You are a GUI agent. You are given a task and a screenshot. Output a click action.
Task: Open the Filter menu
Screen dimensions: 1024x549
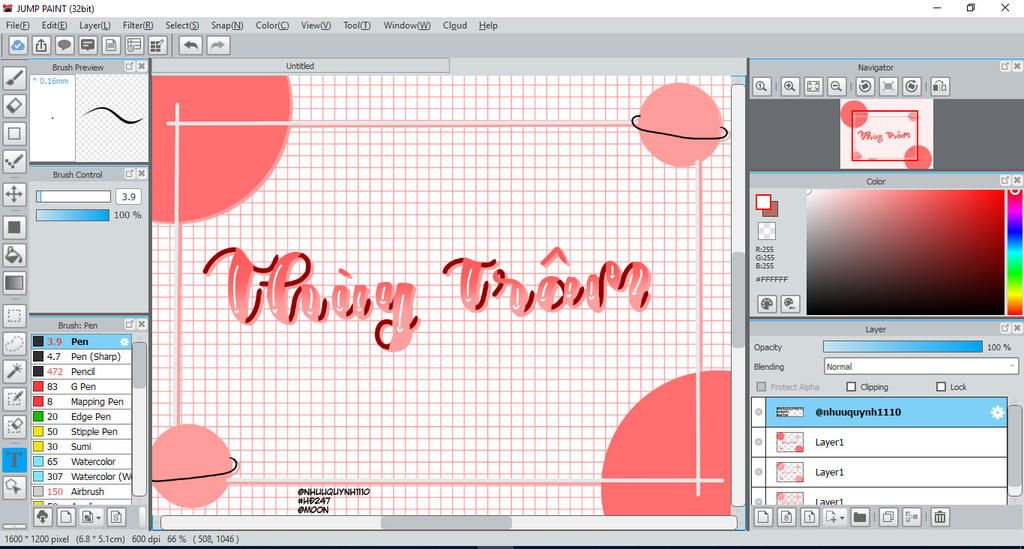pyautogui.click(x=138, y=25)
